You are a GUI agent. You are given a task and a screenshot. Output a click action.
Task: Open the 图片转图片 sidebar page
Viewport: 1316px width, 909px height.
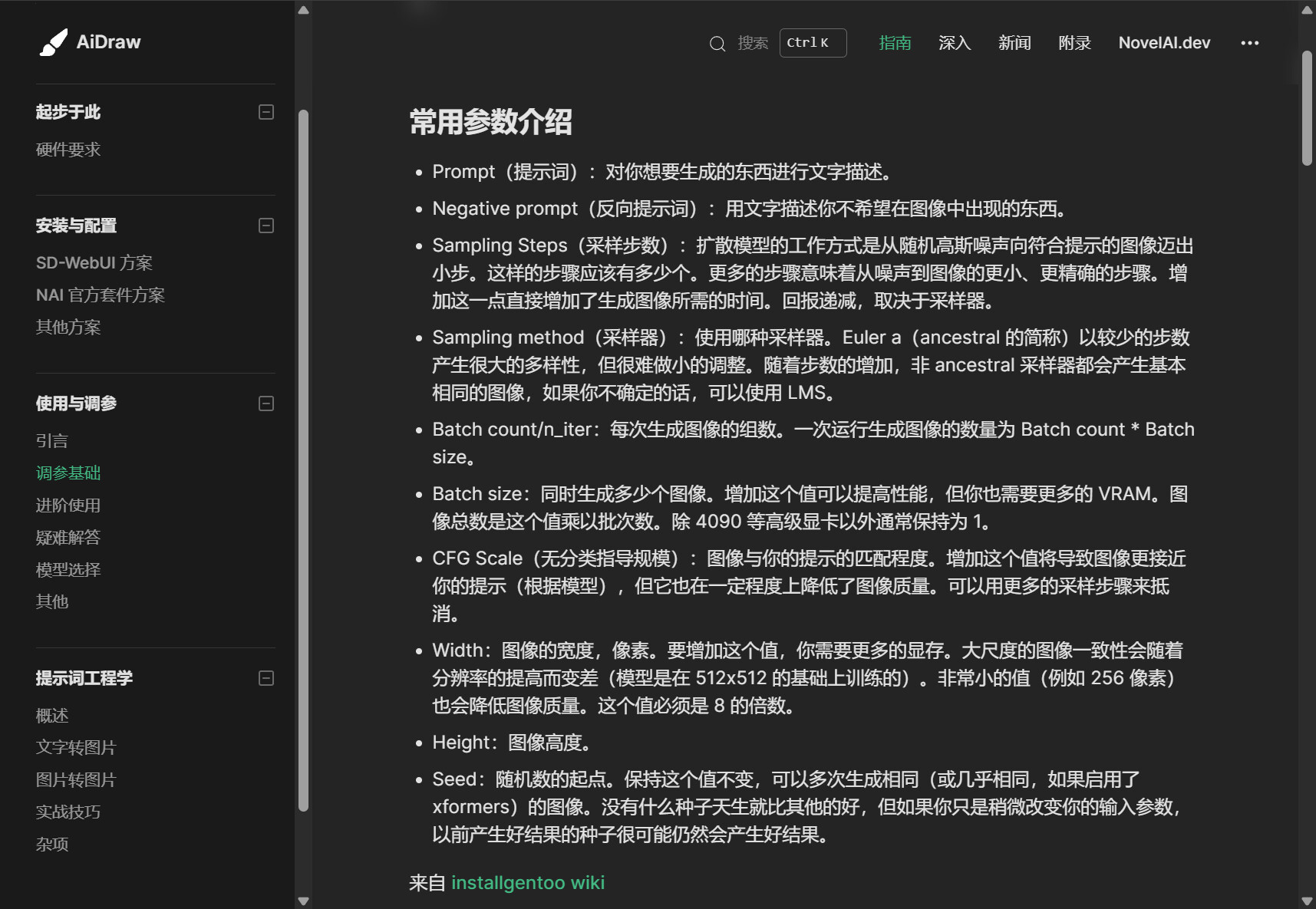click(x=76, y=780)
